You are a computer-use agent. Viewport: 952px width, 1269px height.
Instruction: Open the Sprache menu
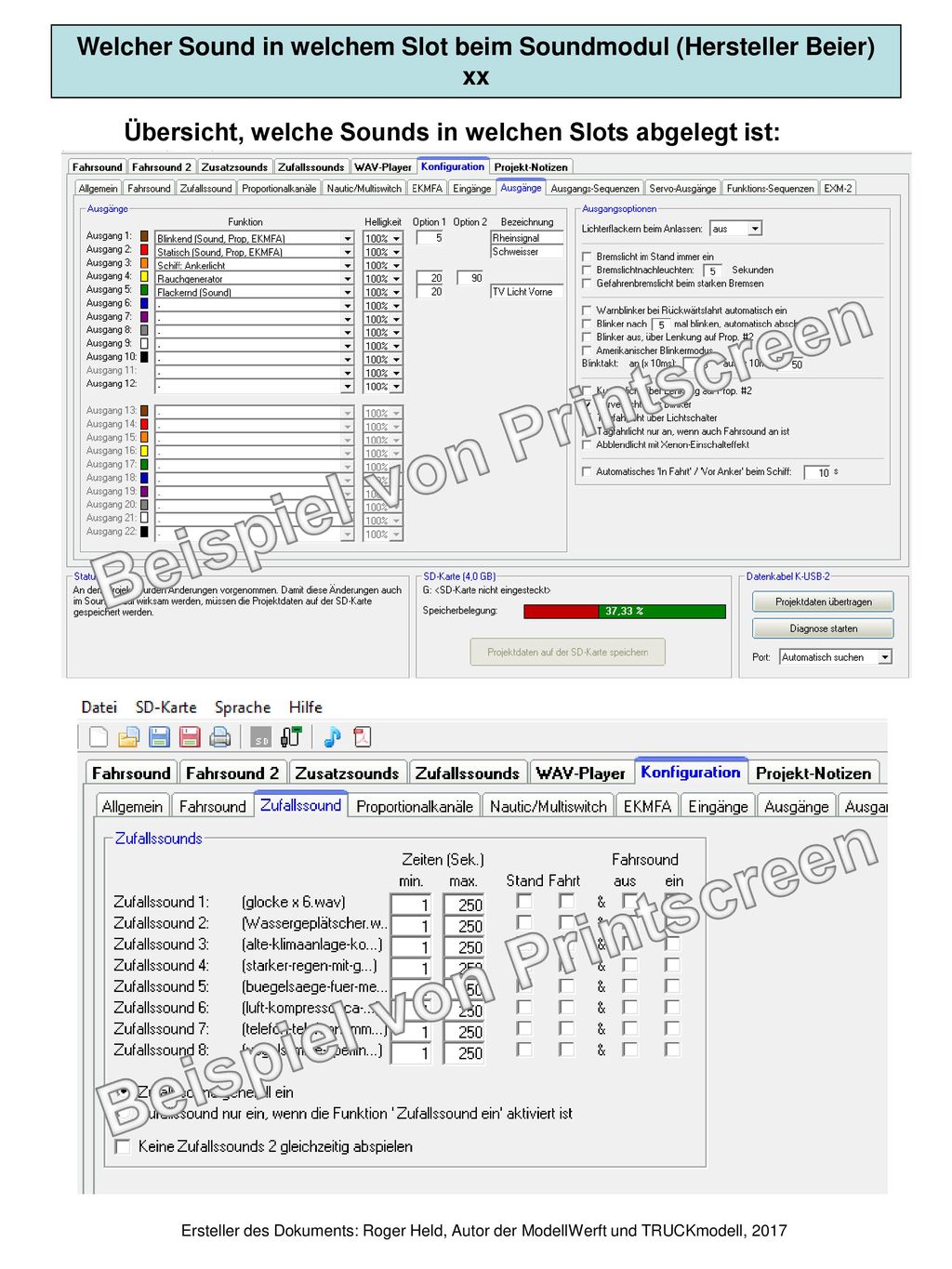coord(243,707)
